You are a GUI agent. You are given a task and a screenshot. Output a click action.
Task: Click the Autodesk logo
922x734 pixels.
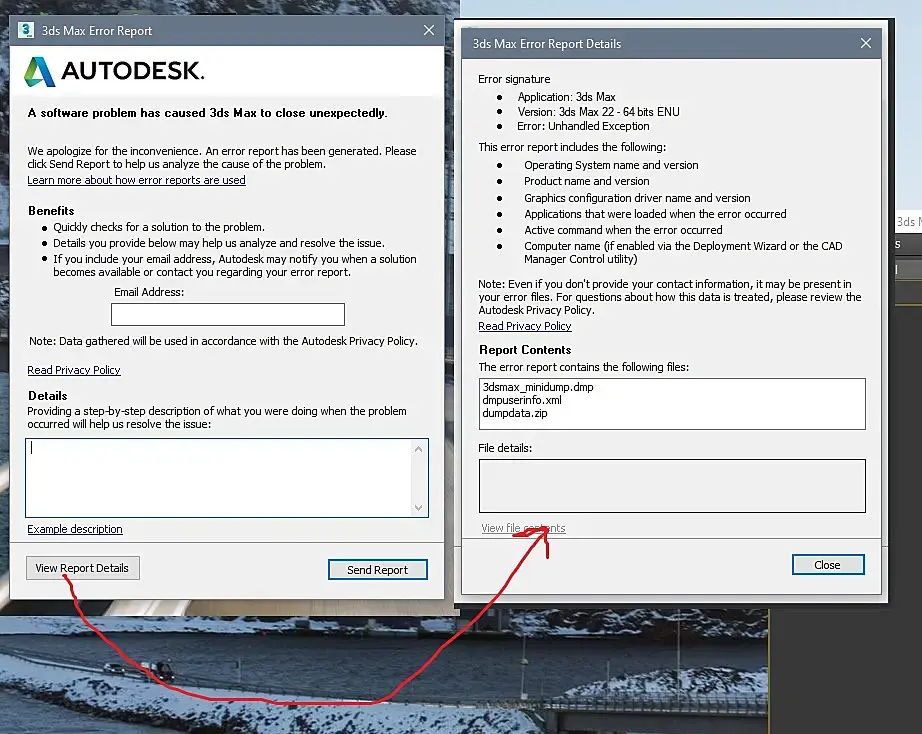pos(114,71)
